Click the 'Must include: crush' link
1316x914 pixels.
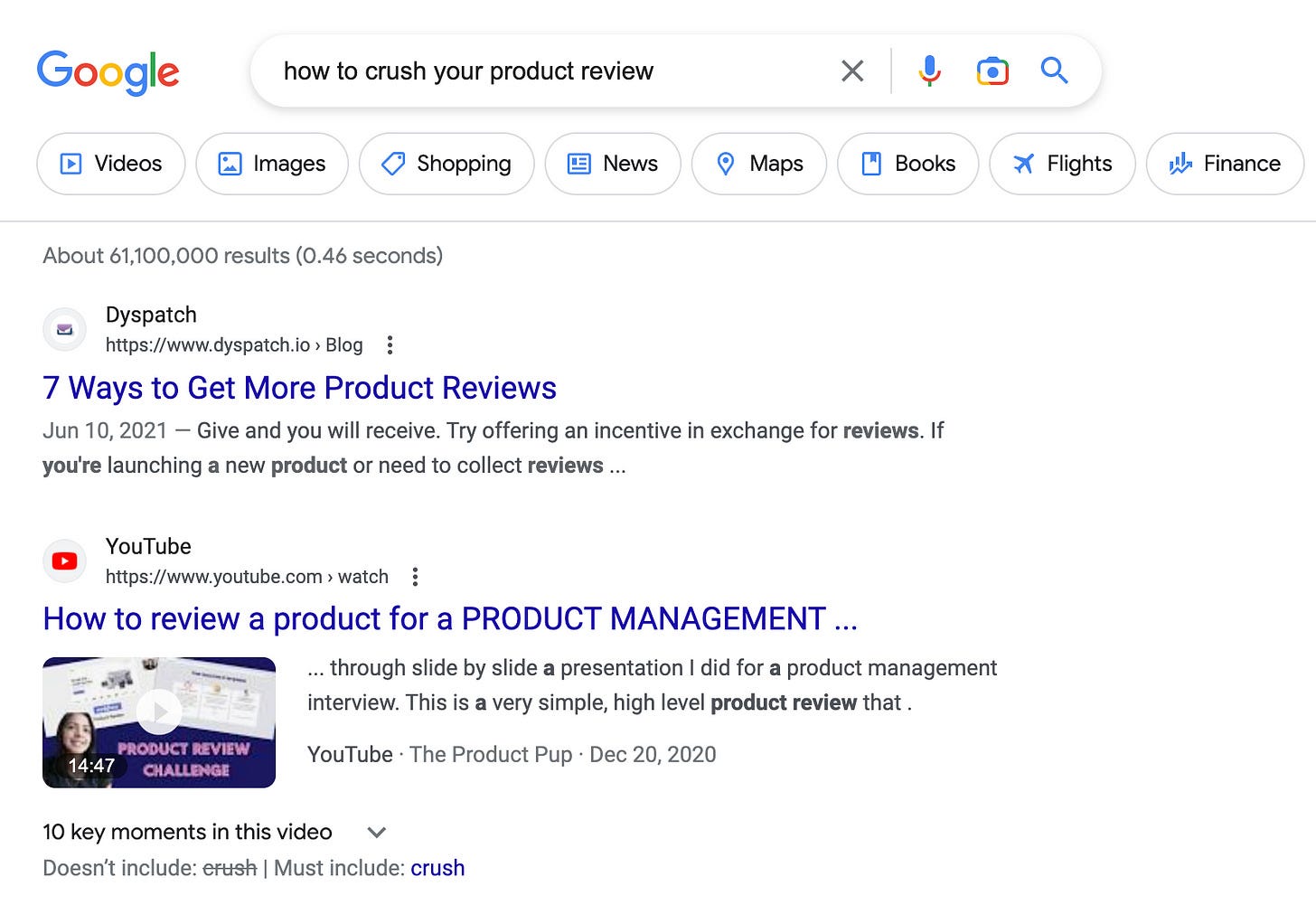click(x=437, y=867)
